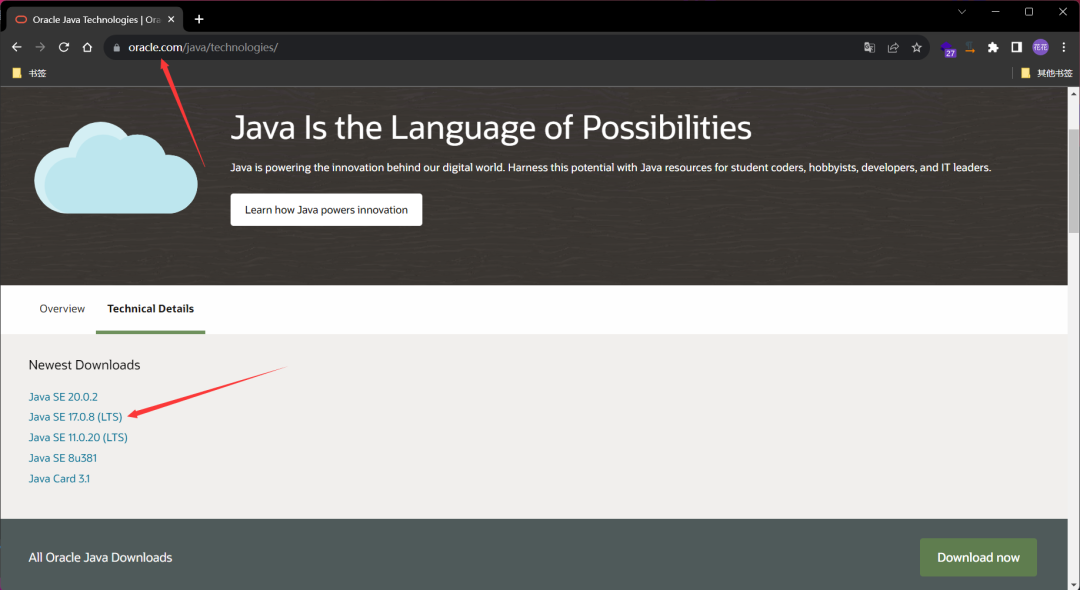This screenshot has width=1080, height=590.
Task: Switch to the Overview tab
Action: click(62, 308)
